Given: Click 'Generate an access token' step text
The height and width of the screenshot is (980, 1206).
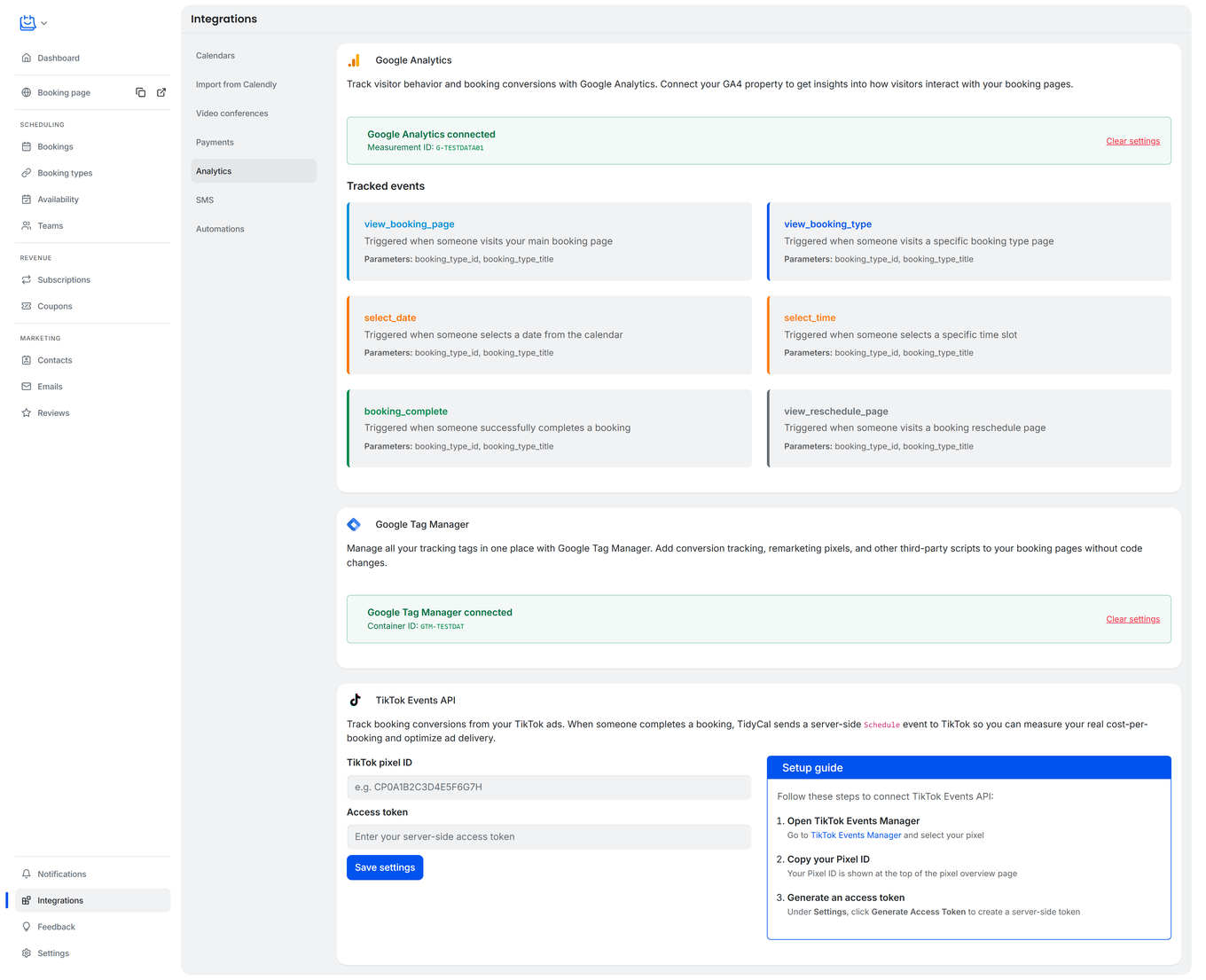Looking at the screenshot, I should pyautogui.click(x=846, y=898).
